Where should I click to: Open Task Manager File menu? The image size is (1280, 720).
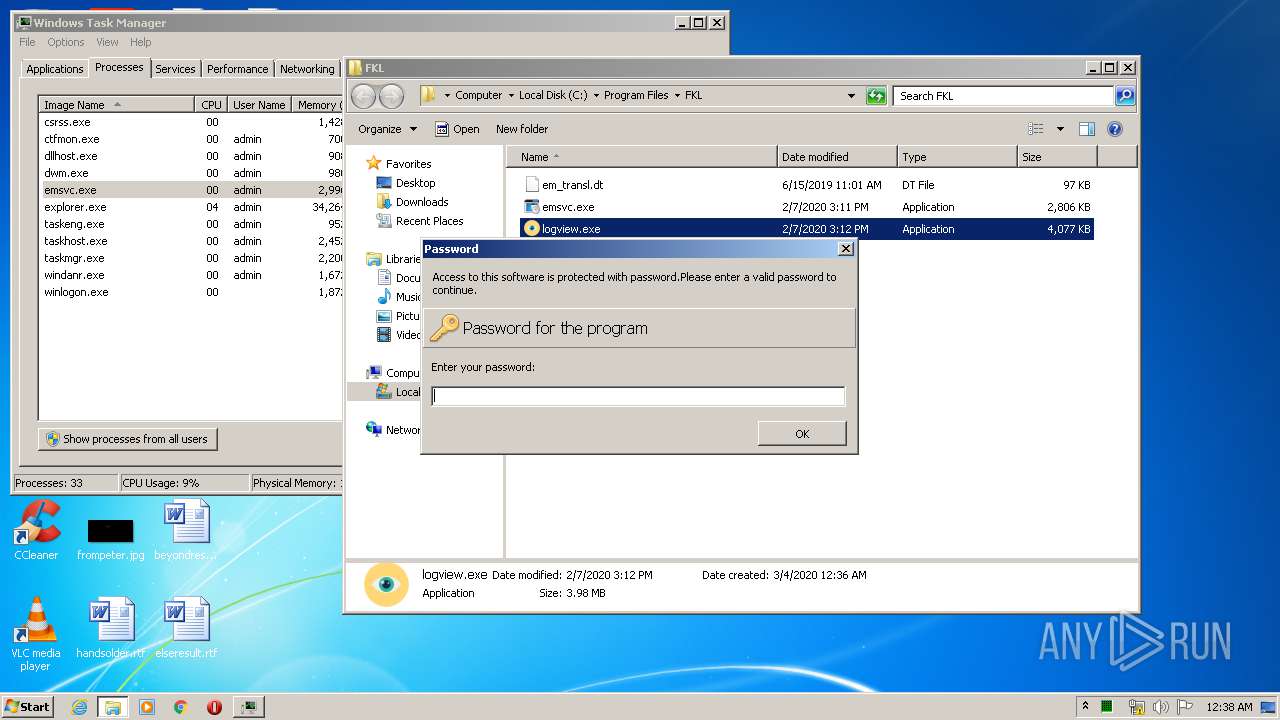[x=27, y=42]
